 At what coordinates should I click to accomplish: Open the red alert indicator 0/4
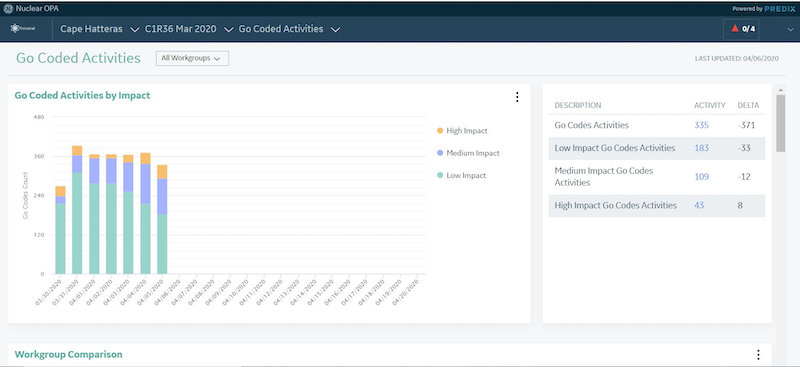coord(741,29)
